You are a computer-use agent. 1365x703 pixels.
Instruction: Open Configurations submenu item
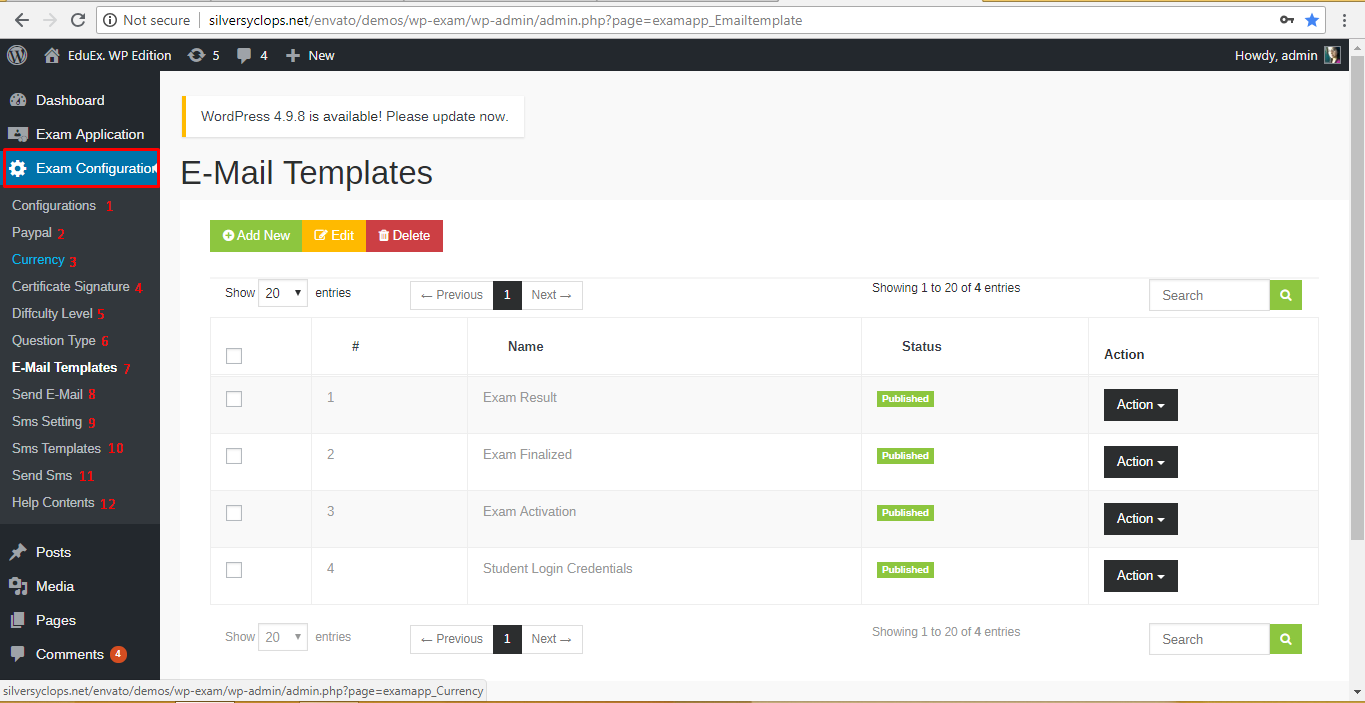pos(54,205)
